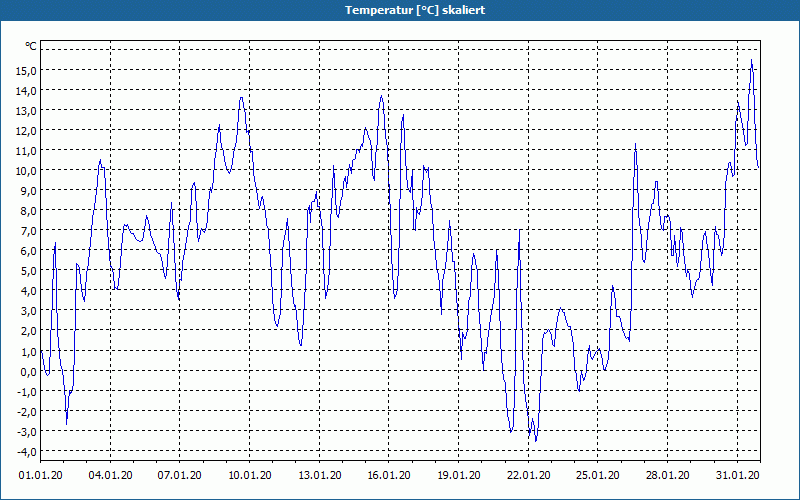
Task: Click the chart title 'Temperatur [°C] skaliert'
Action: coord(415,10)
